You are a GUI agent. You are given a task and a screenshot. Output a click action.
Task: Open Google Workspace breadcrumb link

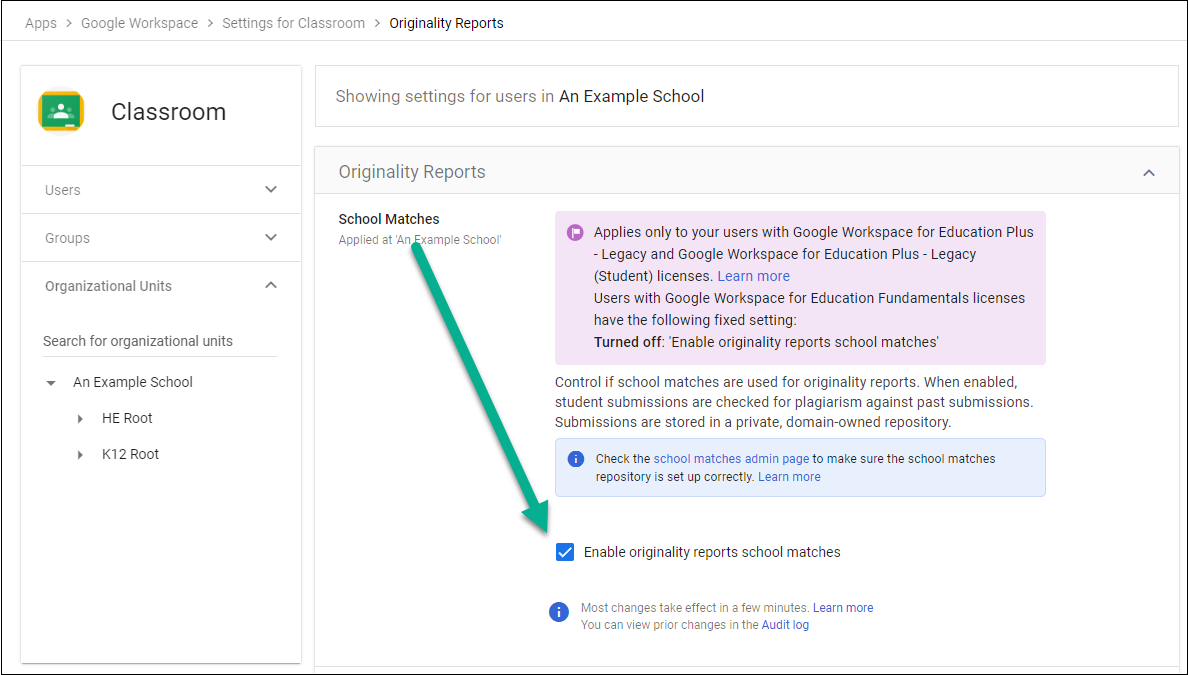(x=139, y=23)
